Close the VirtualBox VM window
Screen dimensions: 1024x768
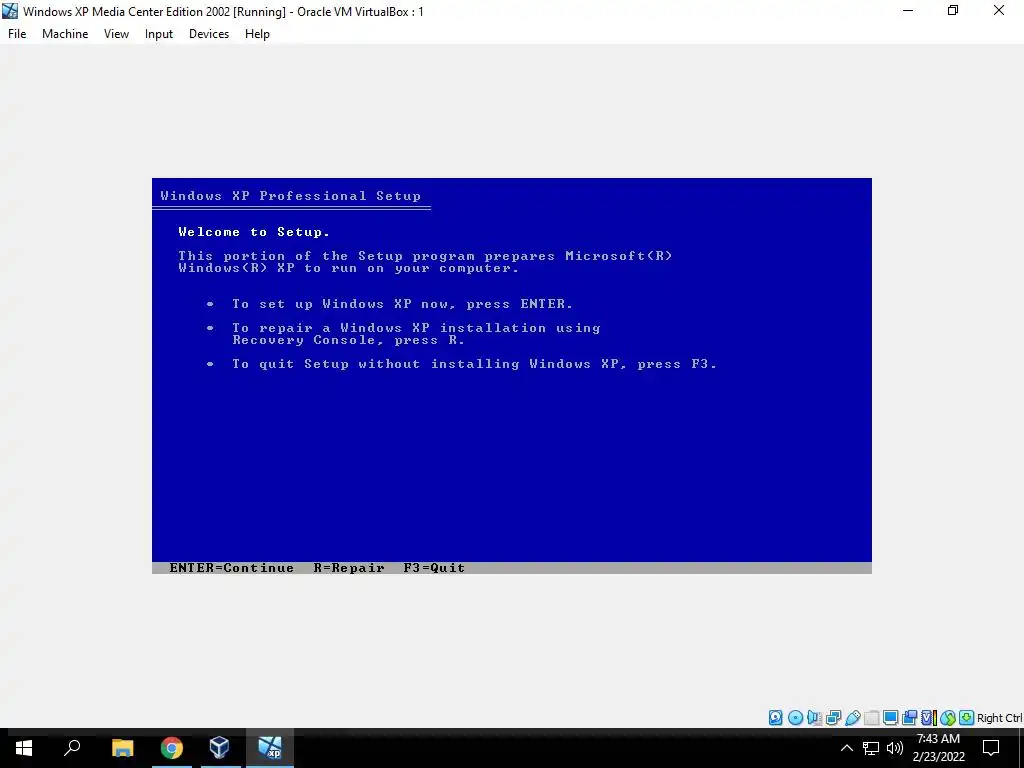(999, 11)
